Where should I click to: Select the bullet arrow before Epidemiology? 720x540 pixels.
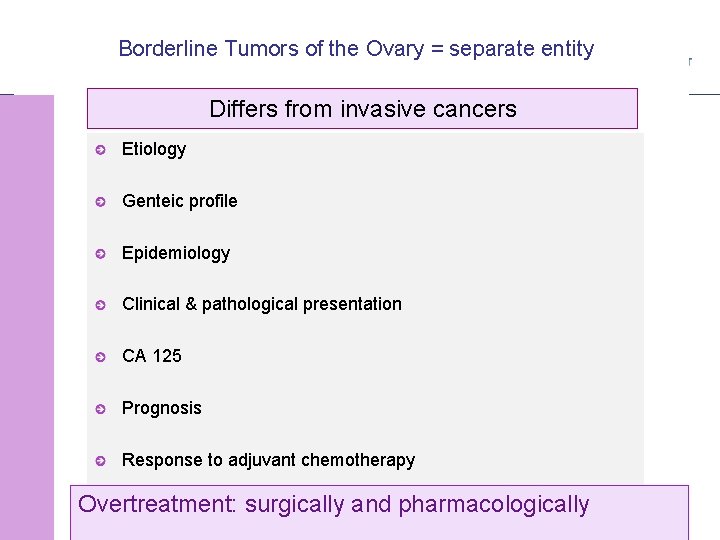point(100,254)
